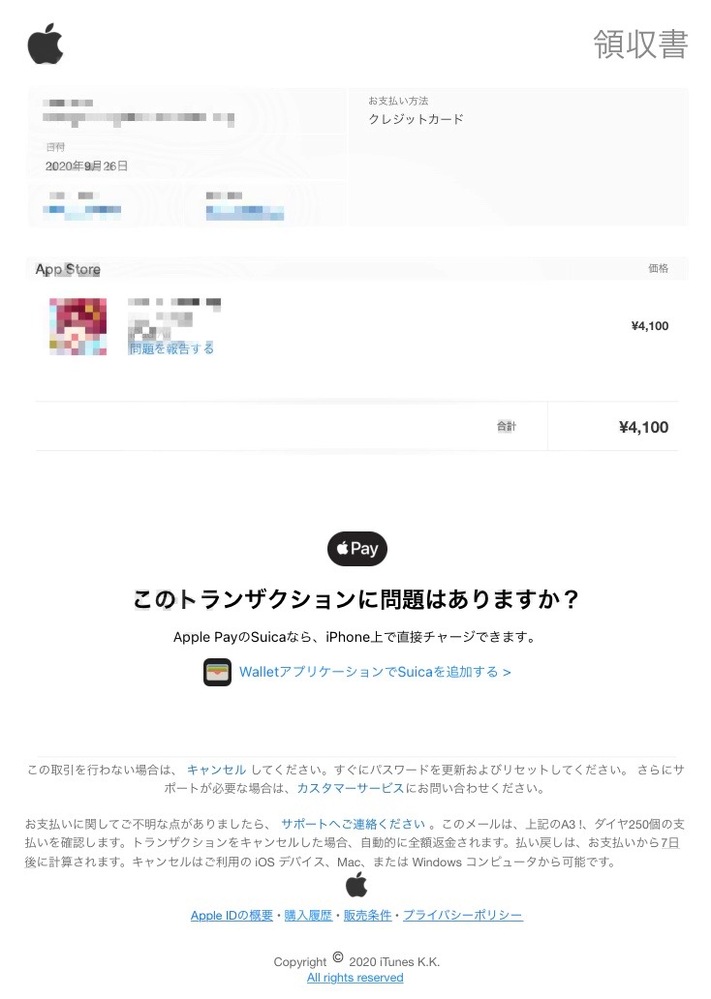
Task: Click the Apple Pay badge icon
Action: pos(357,549)
